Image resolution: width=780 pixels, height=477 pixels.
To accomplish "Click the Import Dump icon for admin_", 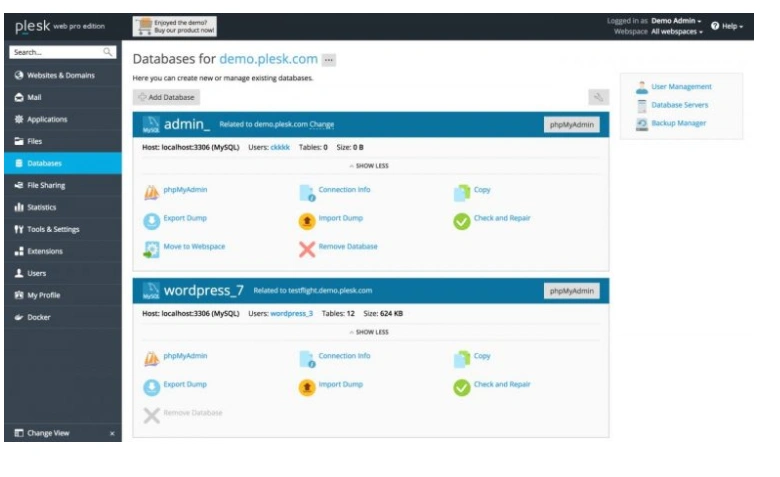I will pyautogui.click(x=307, y=221).
